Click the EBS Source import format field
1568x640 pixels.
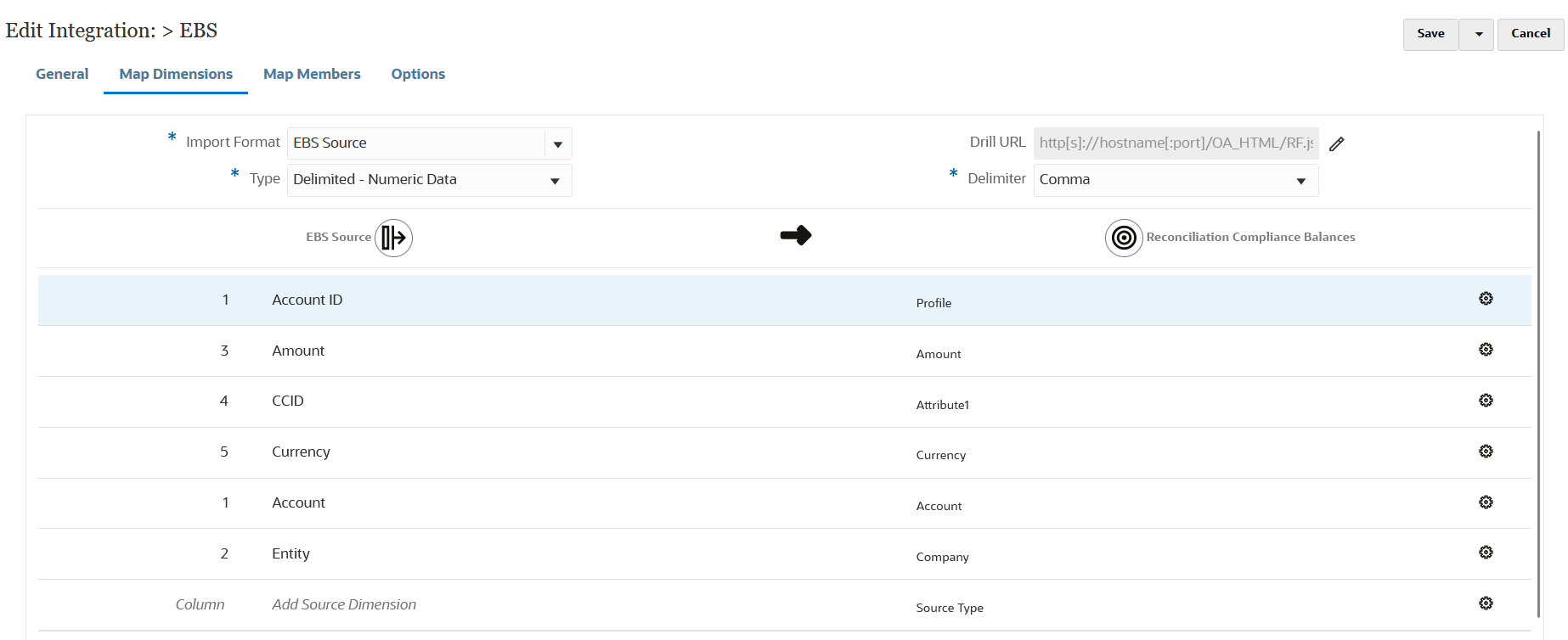coord(416,143)
